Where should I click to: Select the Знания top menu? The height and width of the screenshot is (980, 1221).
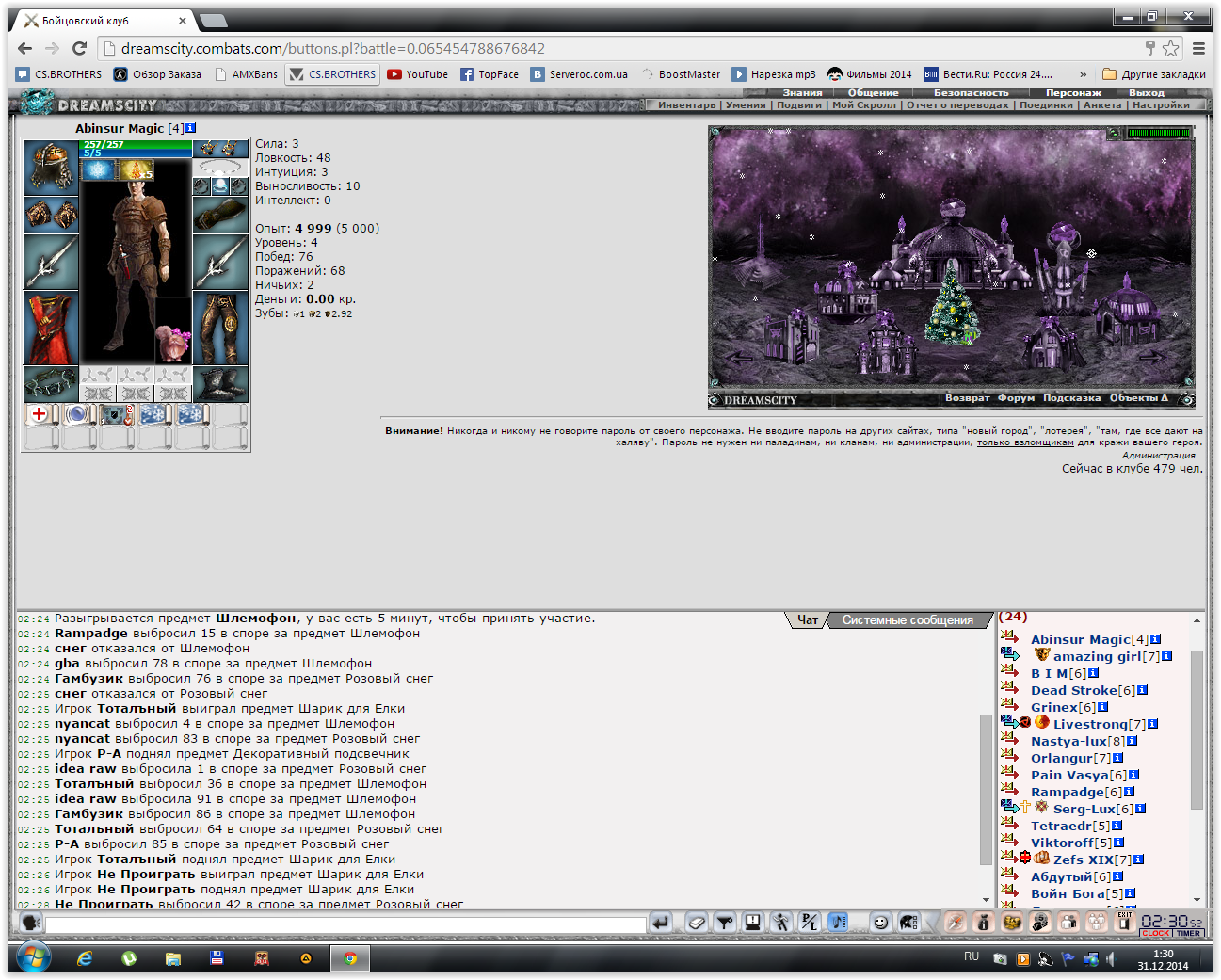click(802, 93)
